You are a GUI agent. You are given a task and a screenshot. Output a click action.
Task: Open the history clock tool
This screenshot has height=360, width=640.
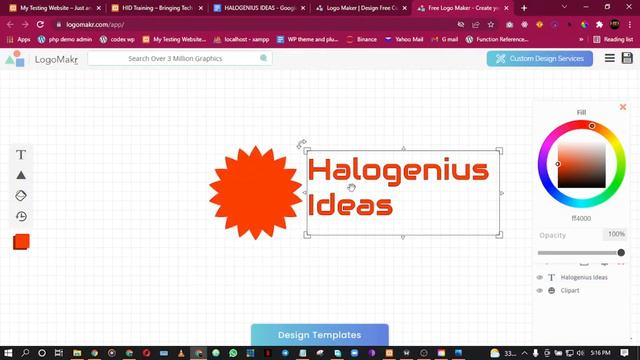[21, 216]
